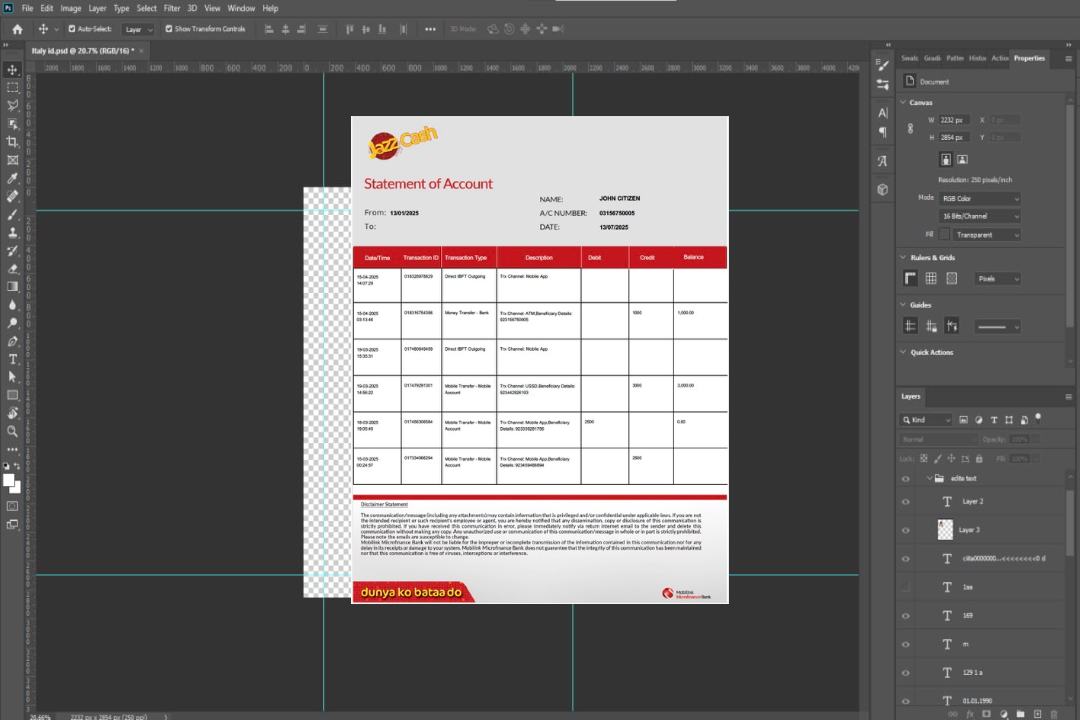Toggle rulers in Rulers & Grids

(911, 278)
